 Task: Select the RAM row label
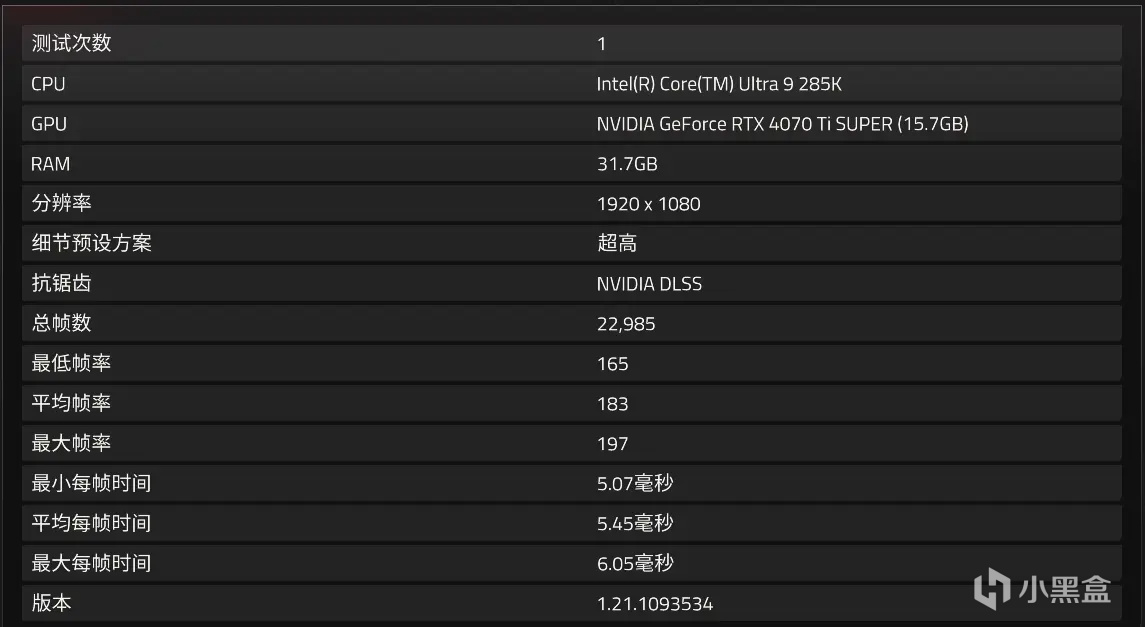coord(51,164)
